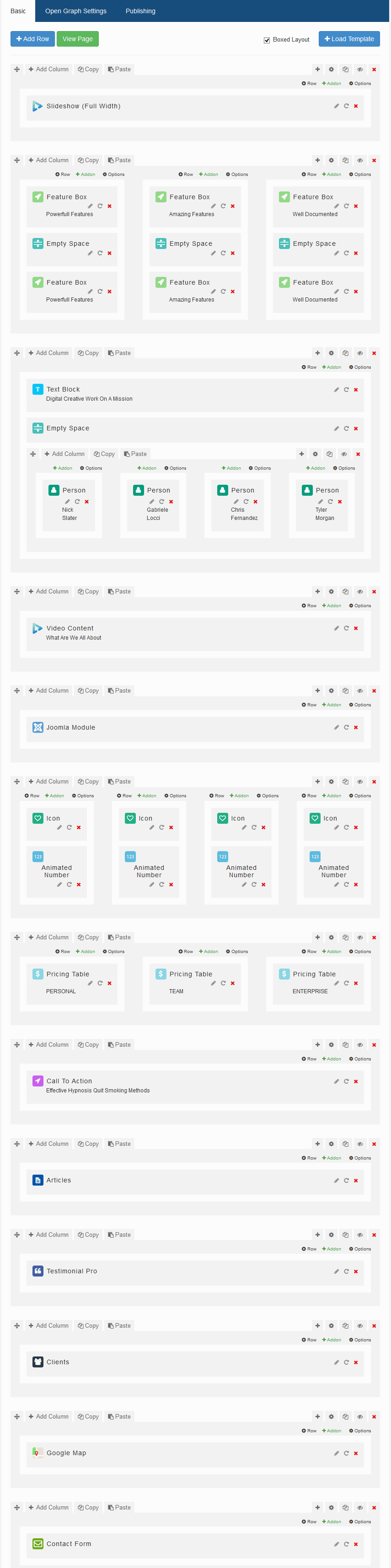The height and width of the screenshot is (1568, 391).
Task: Click the Add Row button
Action: tap(32, 39)
